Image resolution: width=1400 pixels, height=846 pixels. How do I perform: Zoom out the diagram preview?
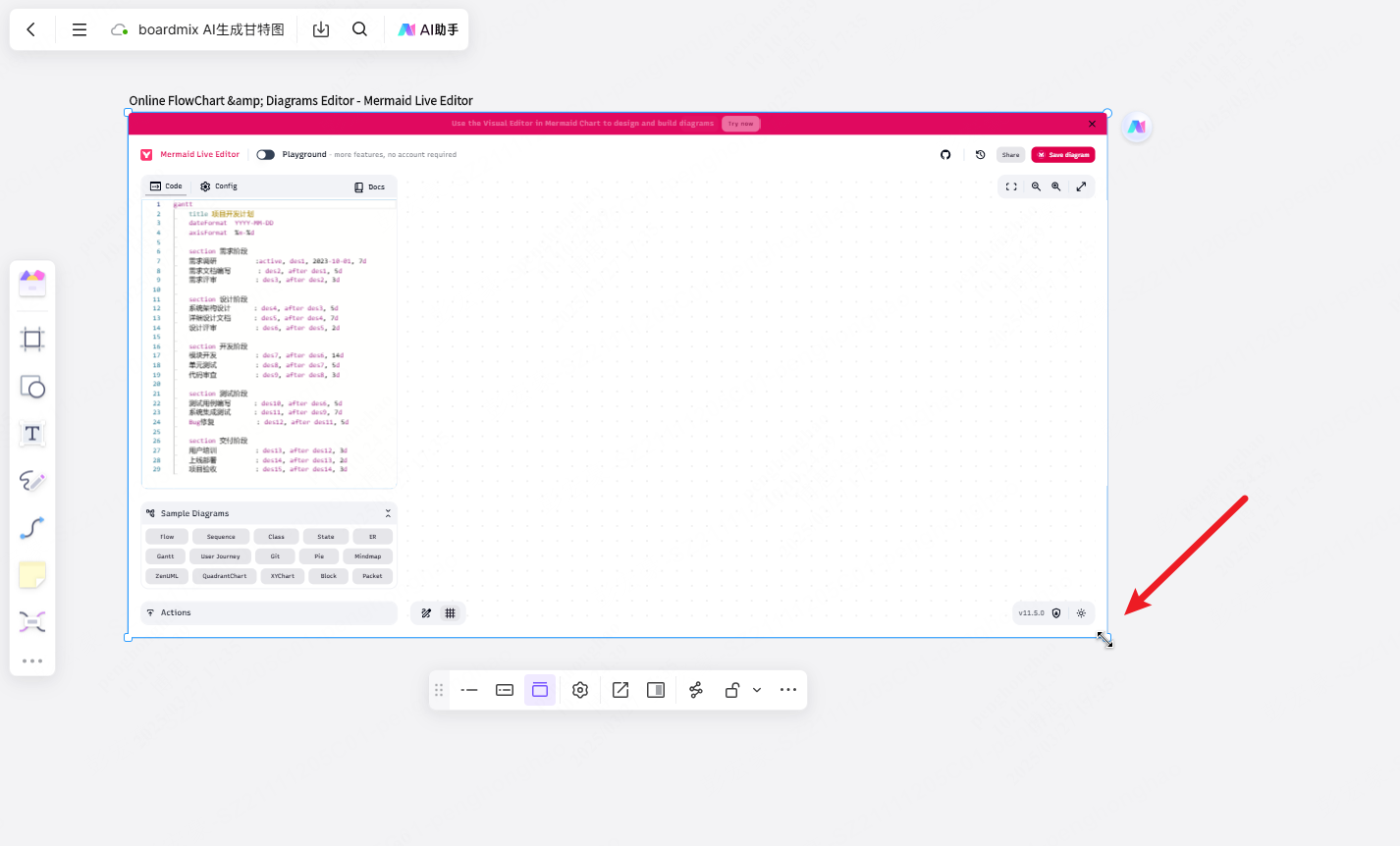point(1036,186)
